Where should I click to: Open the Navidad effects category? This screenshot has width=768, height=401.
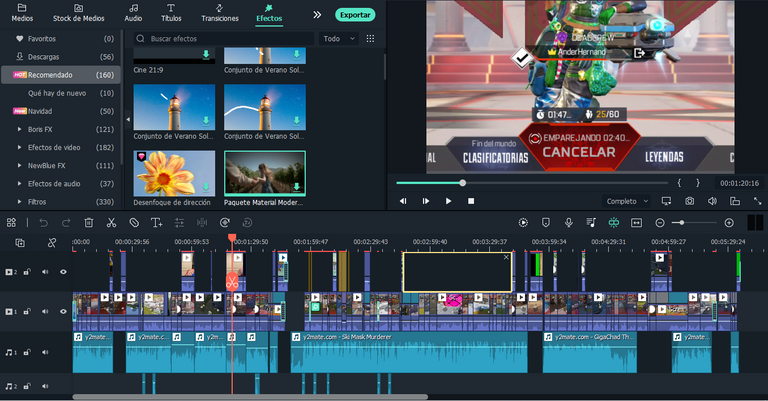[x=61, y=111]
